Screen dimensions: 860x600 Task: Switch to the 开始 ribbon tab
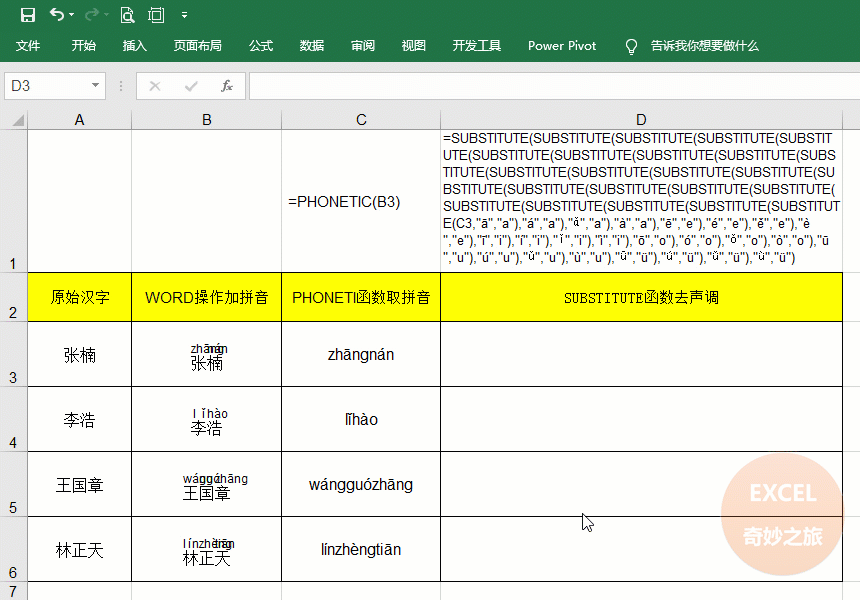[83, 46]
